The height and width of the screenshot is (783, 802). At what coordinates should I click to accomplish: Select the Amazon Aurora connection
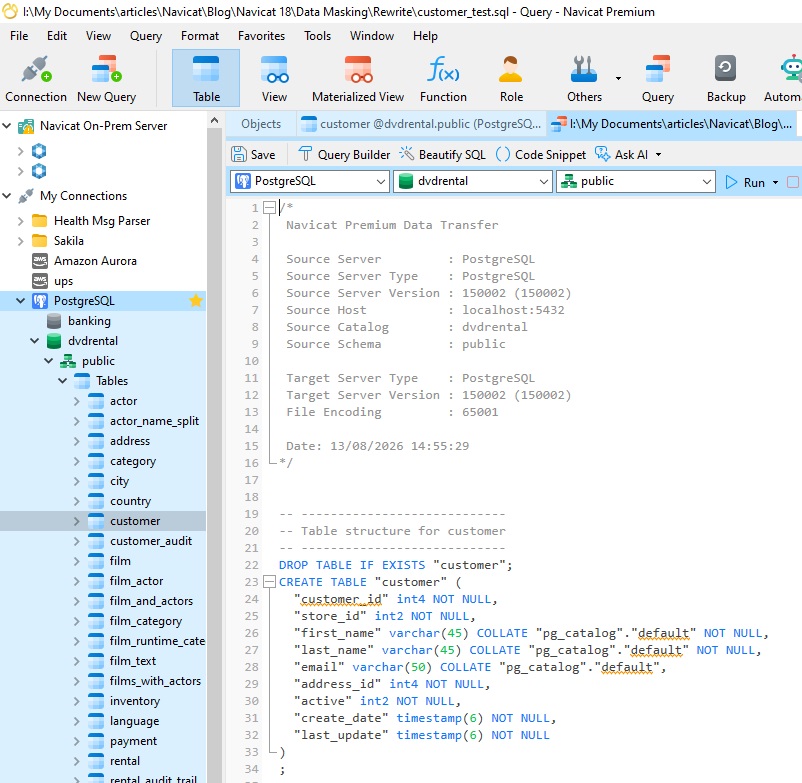tap(95, 261)
